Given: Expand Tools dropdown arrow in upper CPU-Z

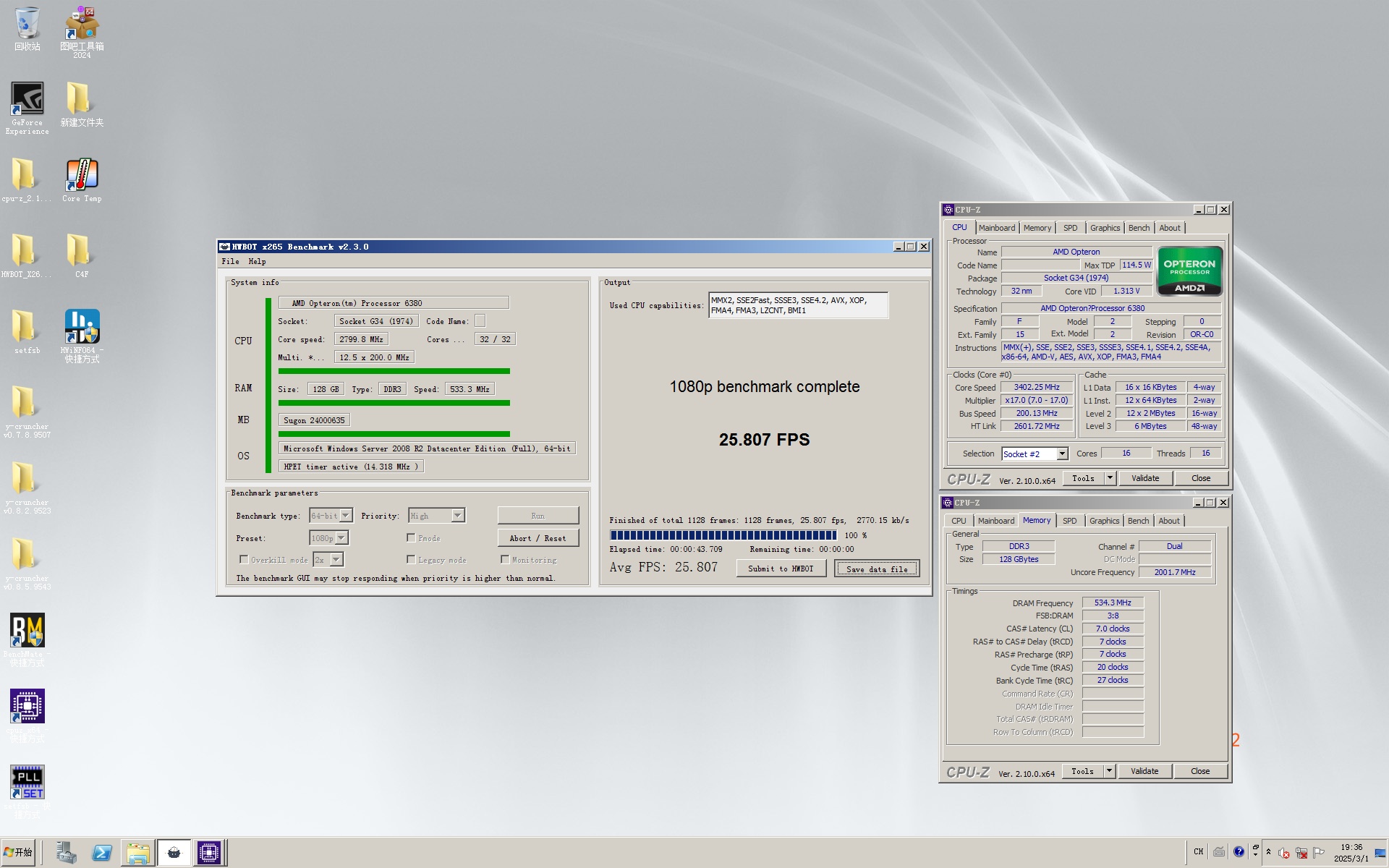Looking at the screenshot, I should click(x=1110, y=478).
